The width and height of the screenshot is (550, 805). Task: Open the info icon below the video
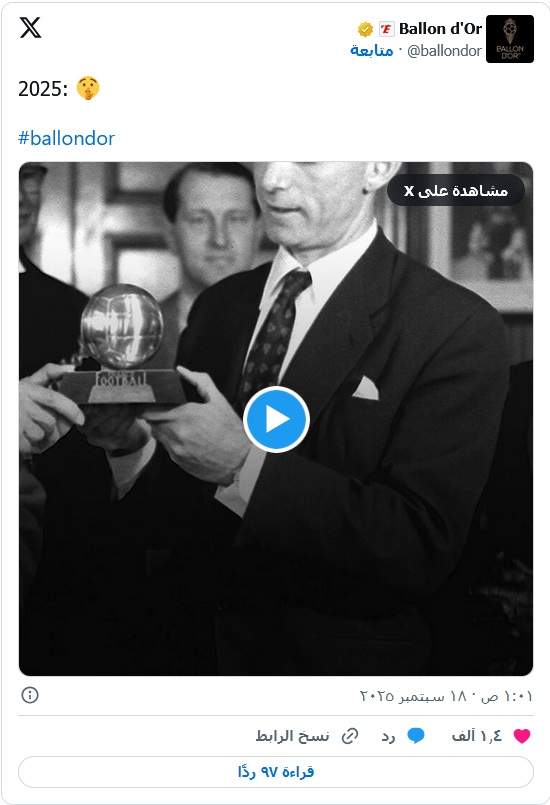coord(30,695)
